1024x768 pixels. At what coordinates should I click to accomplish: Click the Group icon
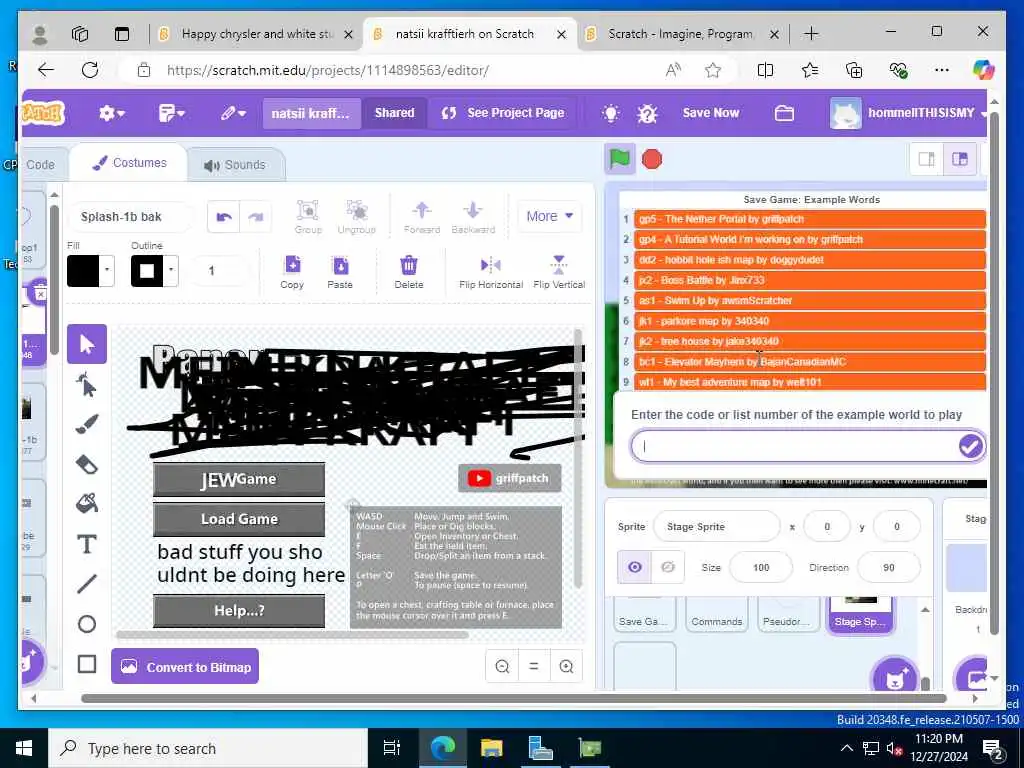pyautogui.click(x=308, y=217)
